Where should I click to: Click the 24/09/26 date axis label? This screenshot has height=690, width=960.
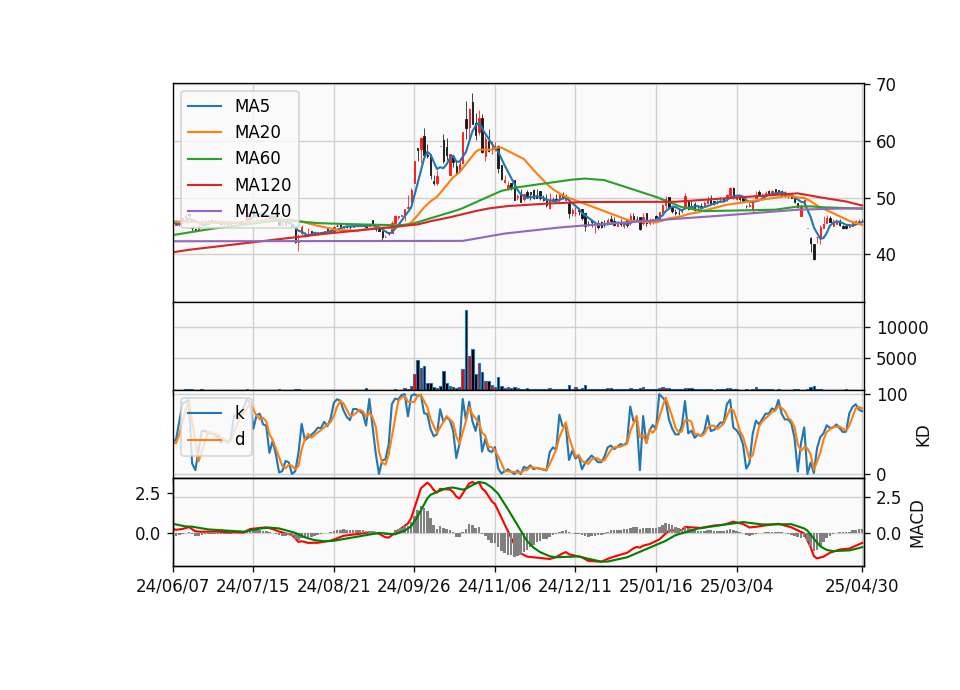point(414,586)
